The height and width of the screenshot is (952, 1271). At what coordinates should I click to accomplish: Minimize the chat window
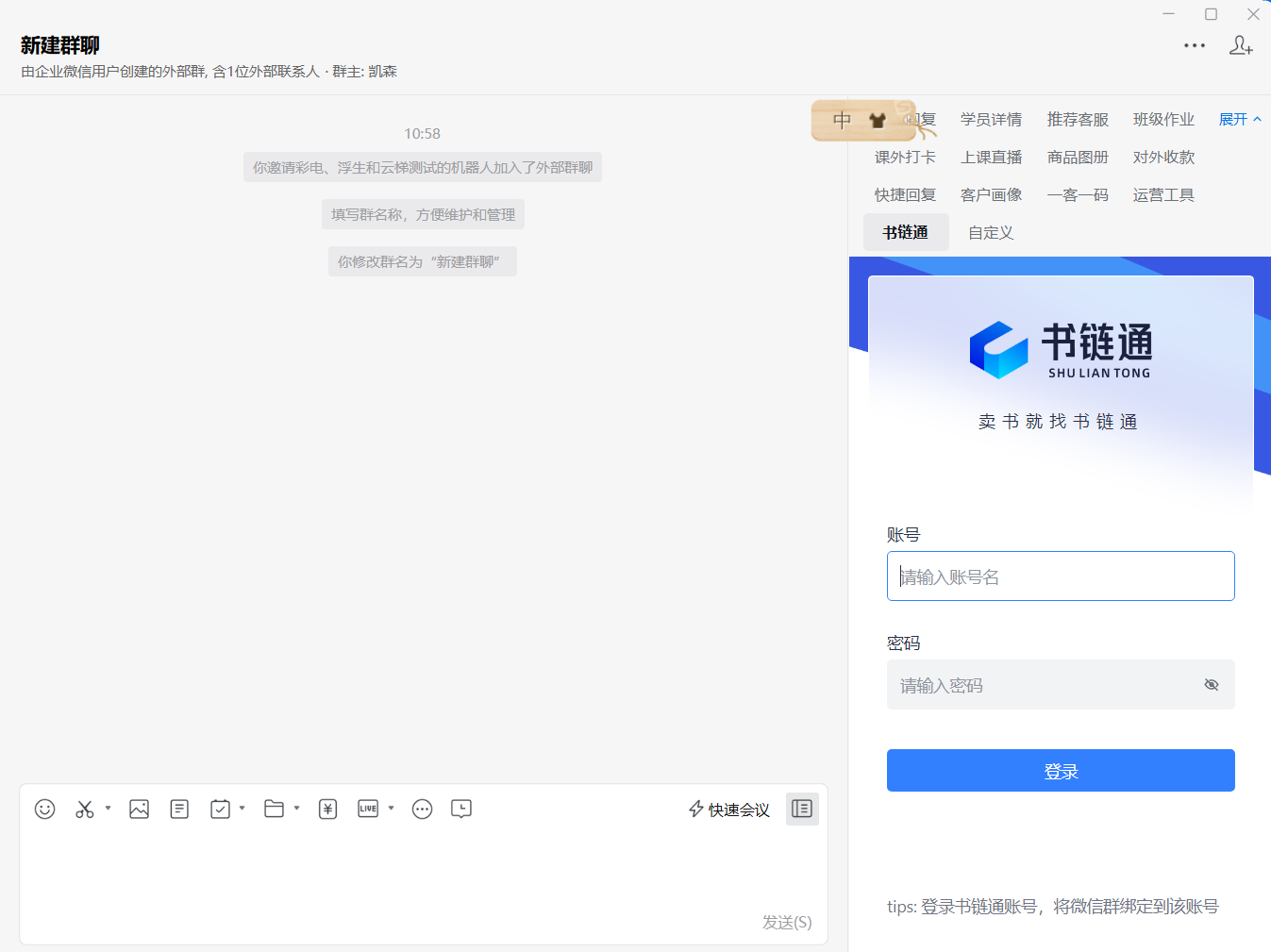(x=1168, y=13)
